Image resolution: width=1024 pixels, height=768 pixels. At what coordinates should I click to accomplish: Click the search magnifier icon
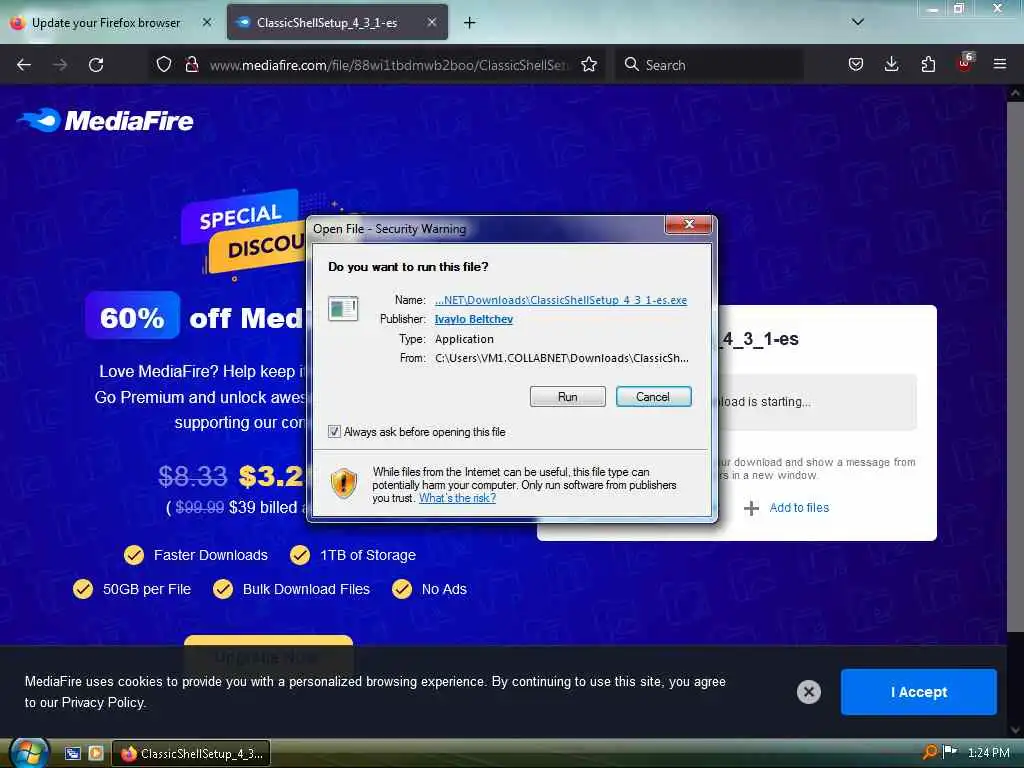pyautogui.click(x=632, y=64)
